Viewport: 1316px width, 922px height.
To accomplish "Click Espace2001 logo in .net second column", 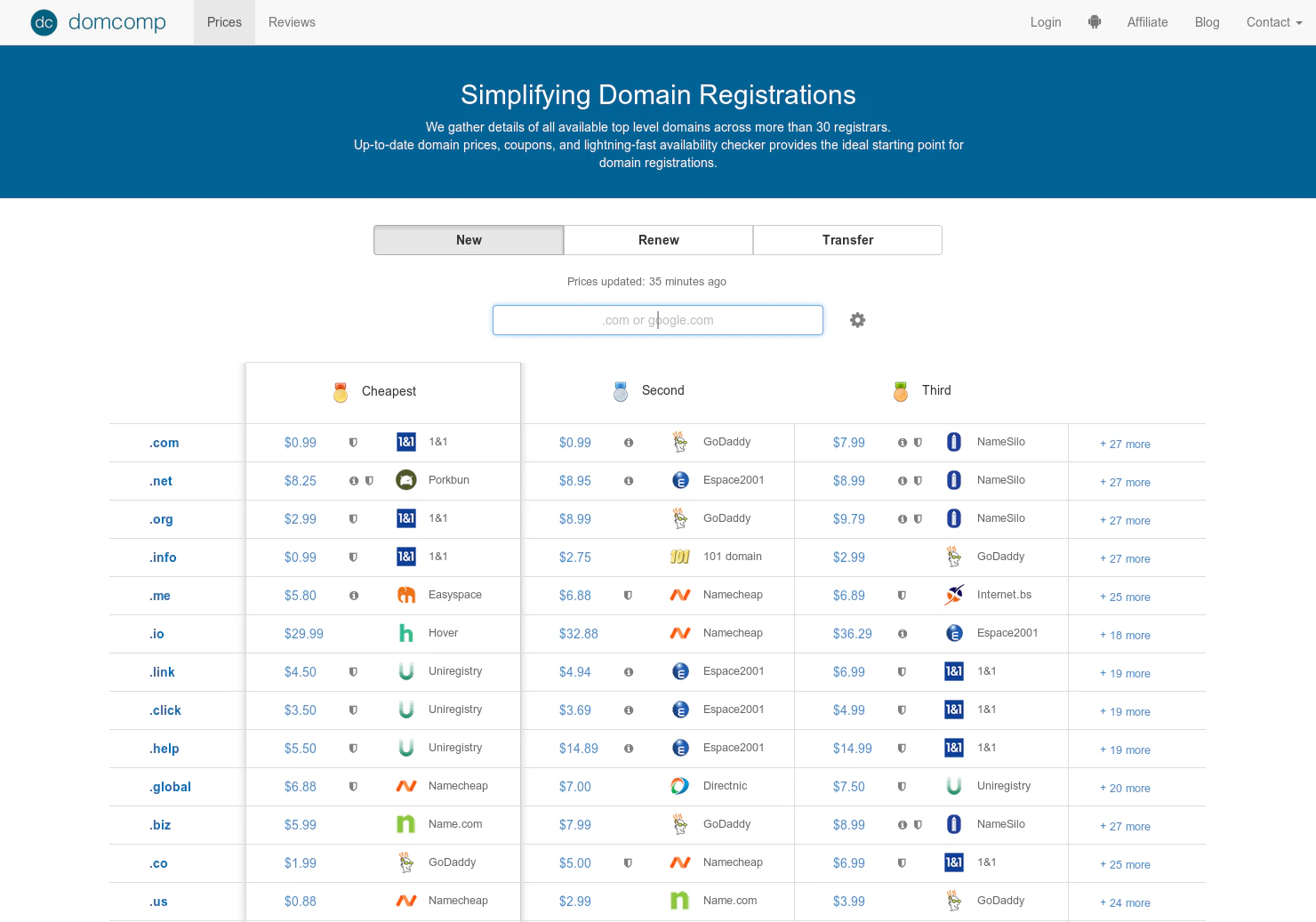I will pyautogui.click(x=680, y=480).
